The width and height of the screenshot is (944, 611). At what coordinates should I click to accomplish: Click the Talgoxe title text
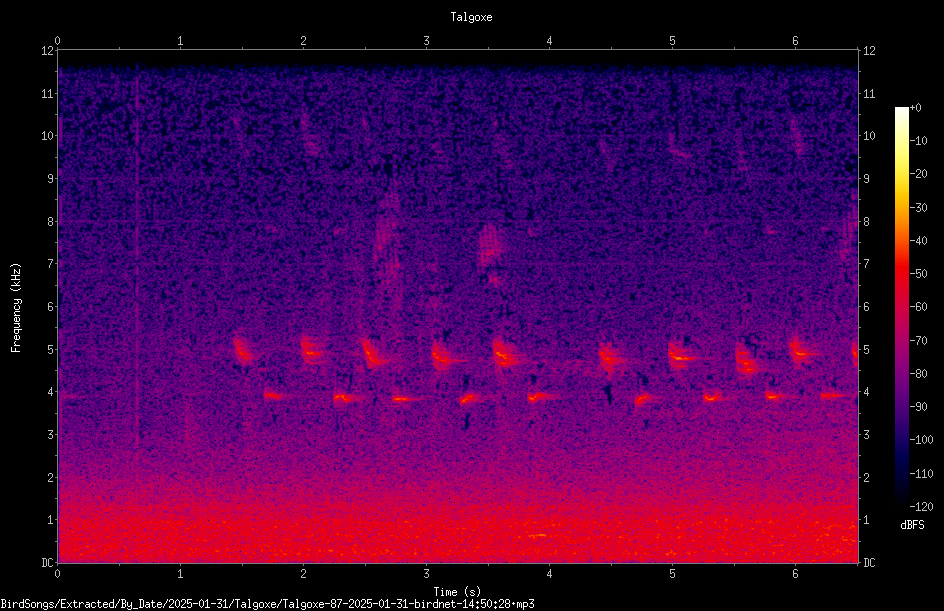(471, 17)
